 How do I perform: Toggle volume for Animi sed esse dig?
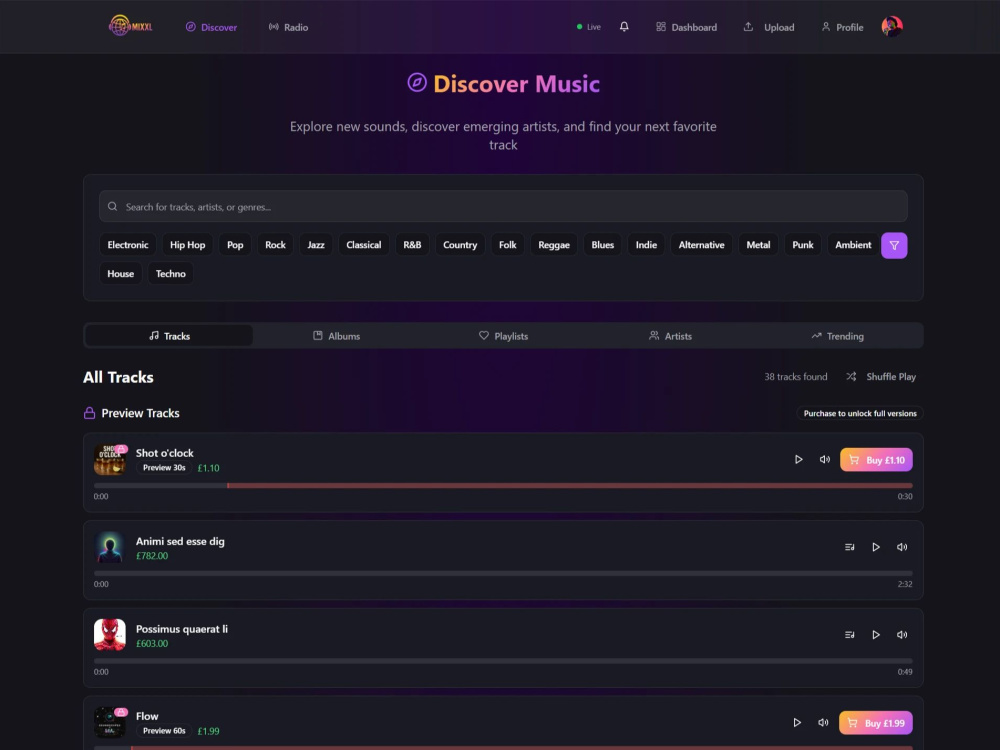click(x=902, y=547)
